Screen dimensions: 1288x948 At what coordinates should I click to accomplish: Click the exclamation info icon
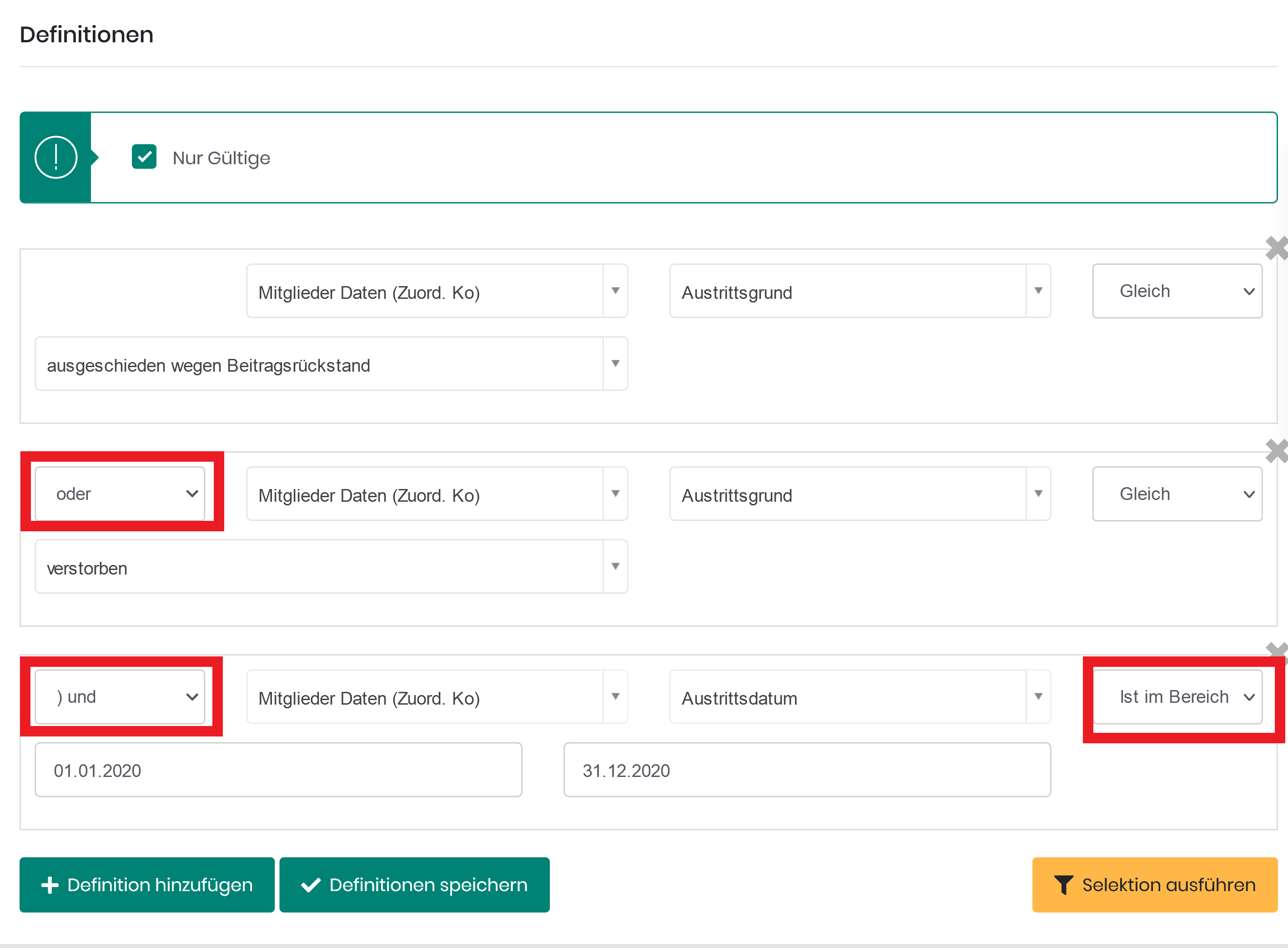pos(55,157)
